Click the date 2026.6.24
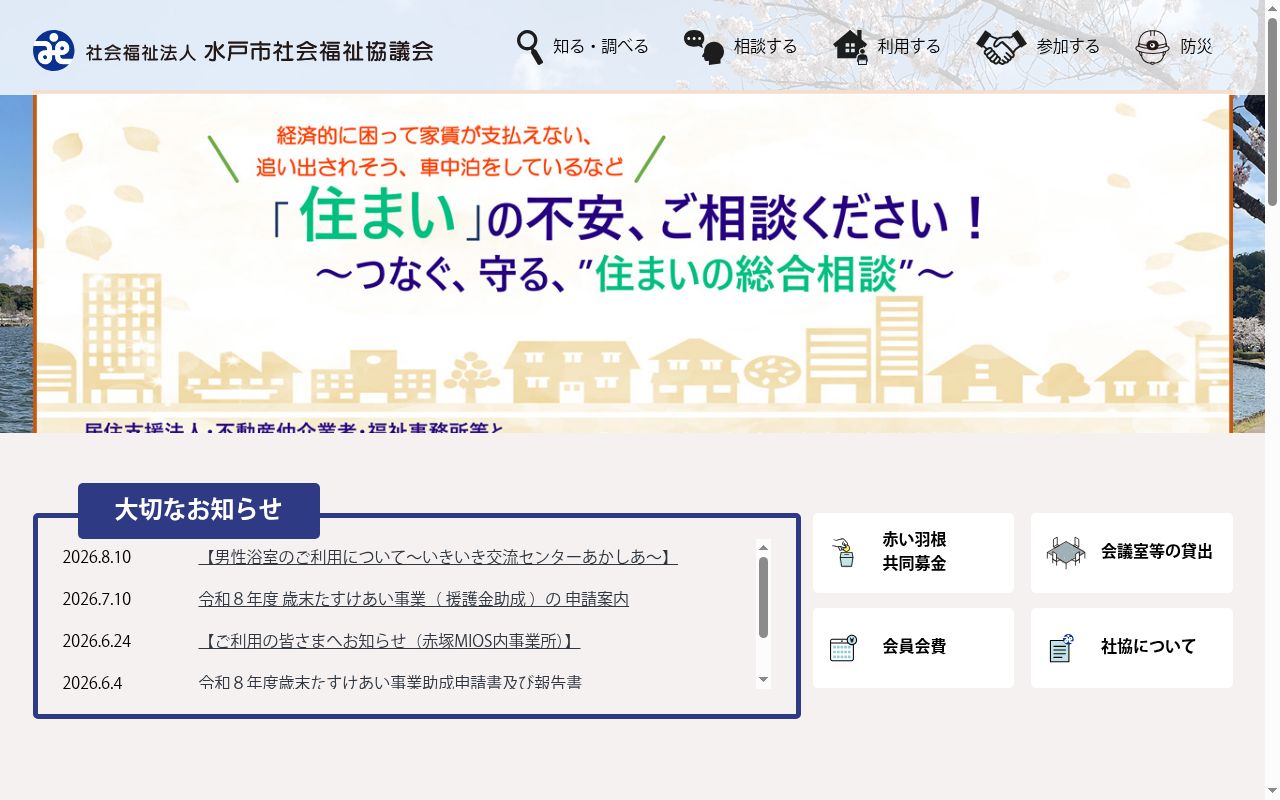The width and height of the screenshot is (1280, 800). click(x=97, y=641)
